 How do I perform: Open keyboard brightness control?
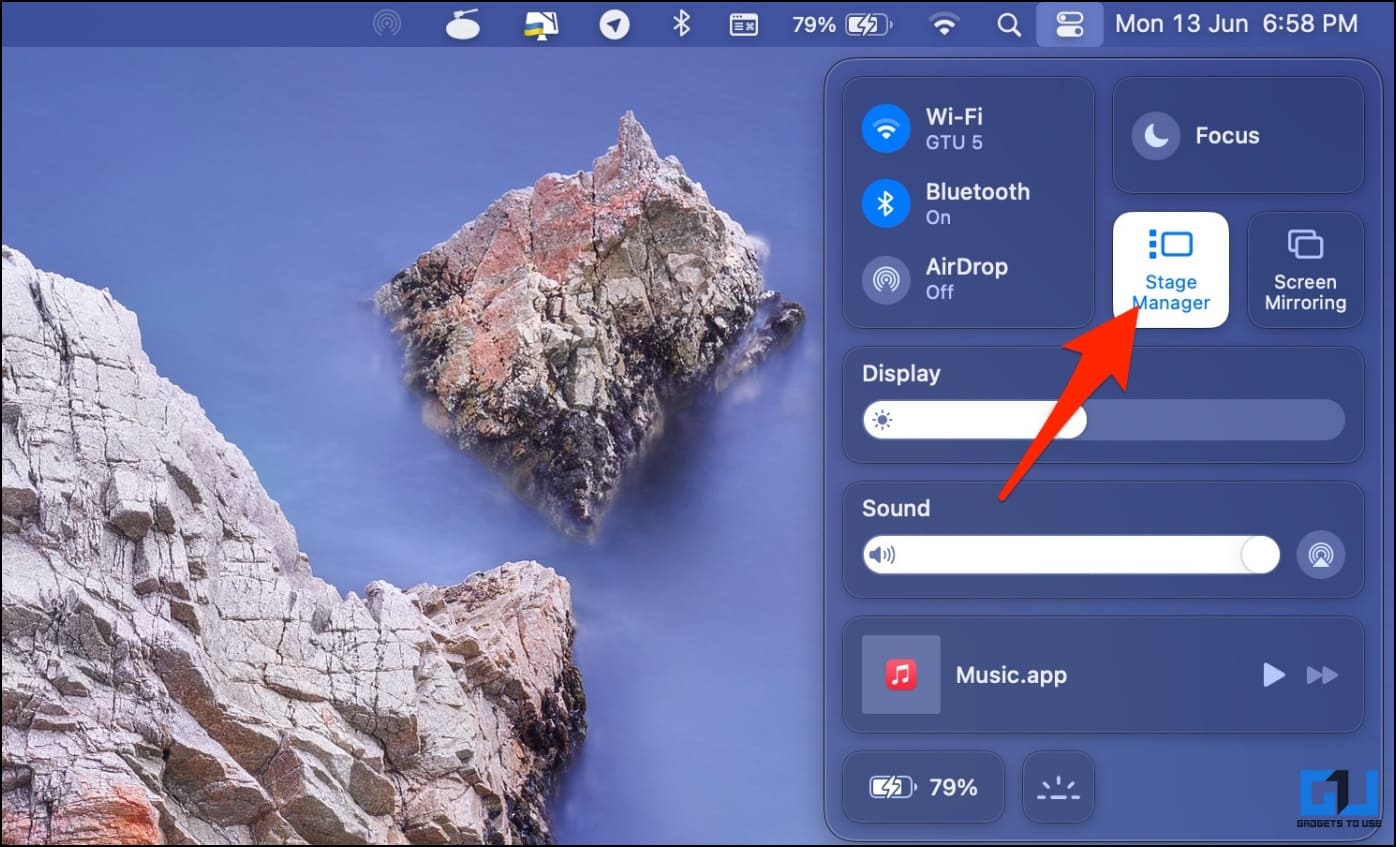click(1058, 787)
